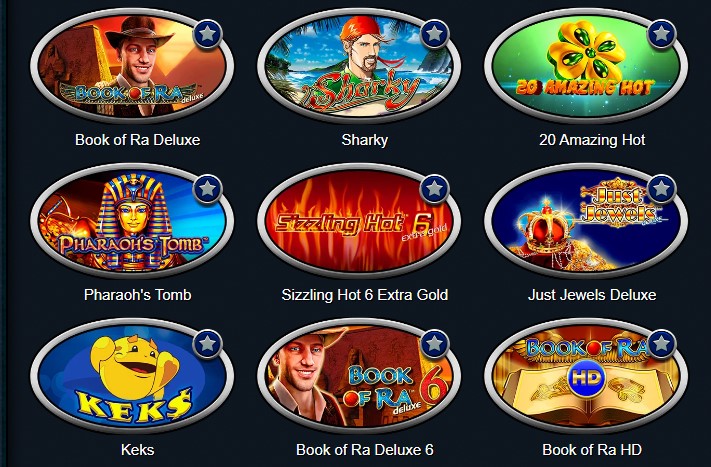The width and height of the screenshot is (711, 467).
Task: Open the Book of Ra Deluxe game thumbnail
Action: pyautogui.click(x=132, y=66)
